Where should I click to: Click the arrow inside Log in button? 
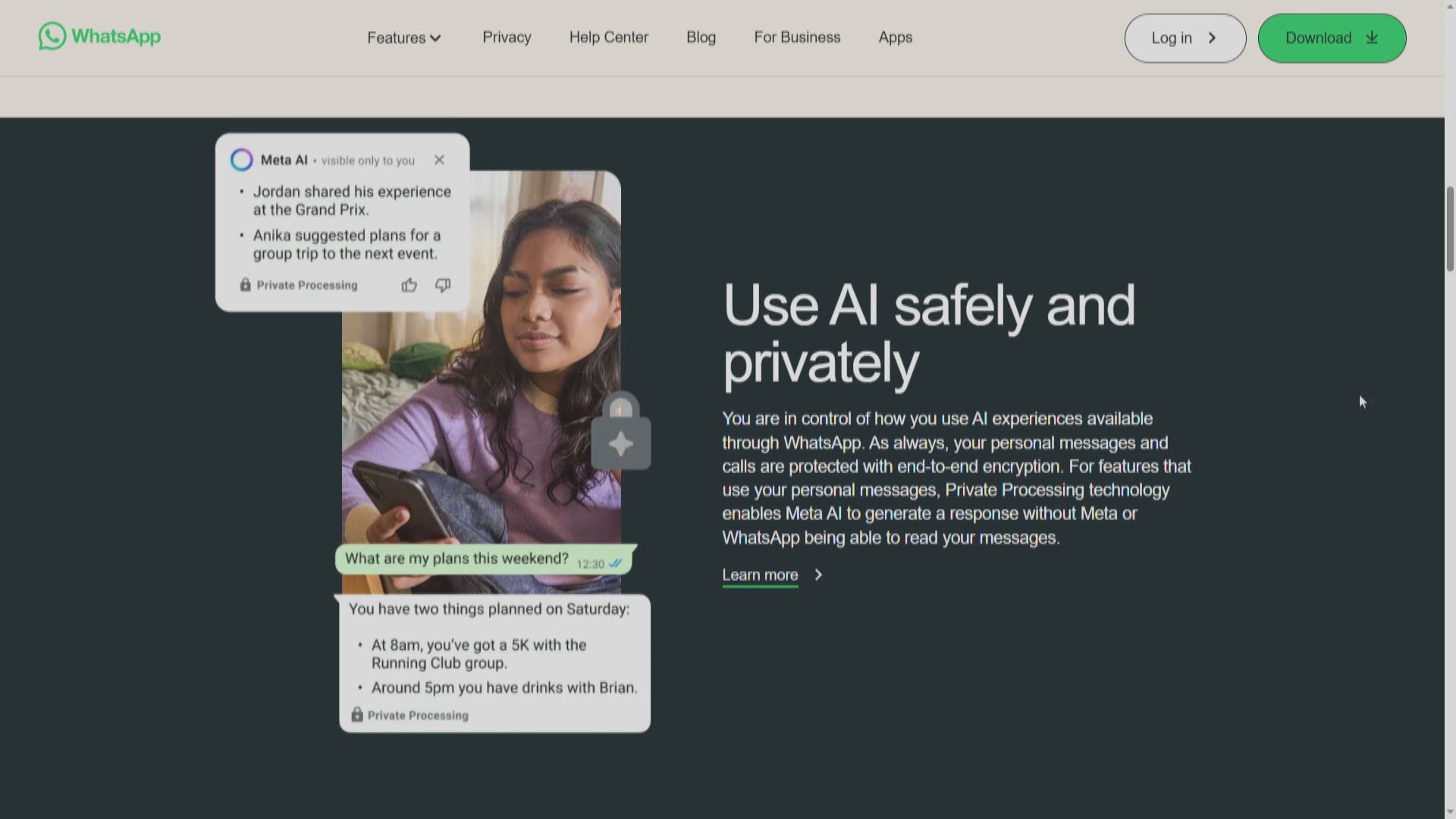(x=1212, y=38)
